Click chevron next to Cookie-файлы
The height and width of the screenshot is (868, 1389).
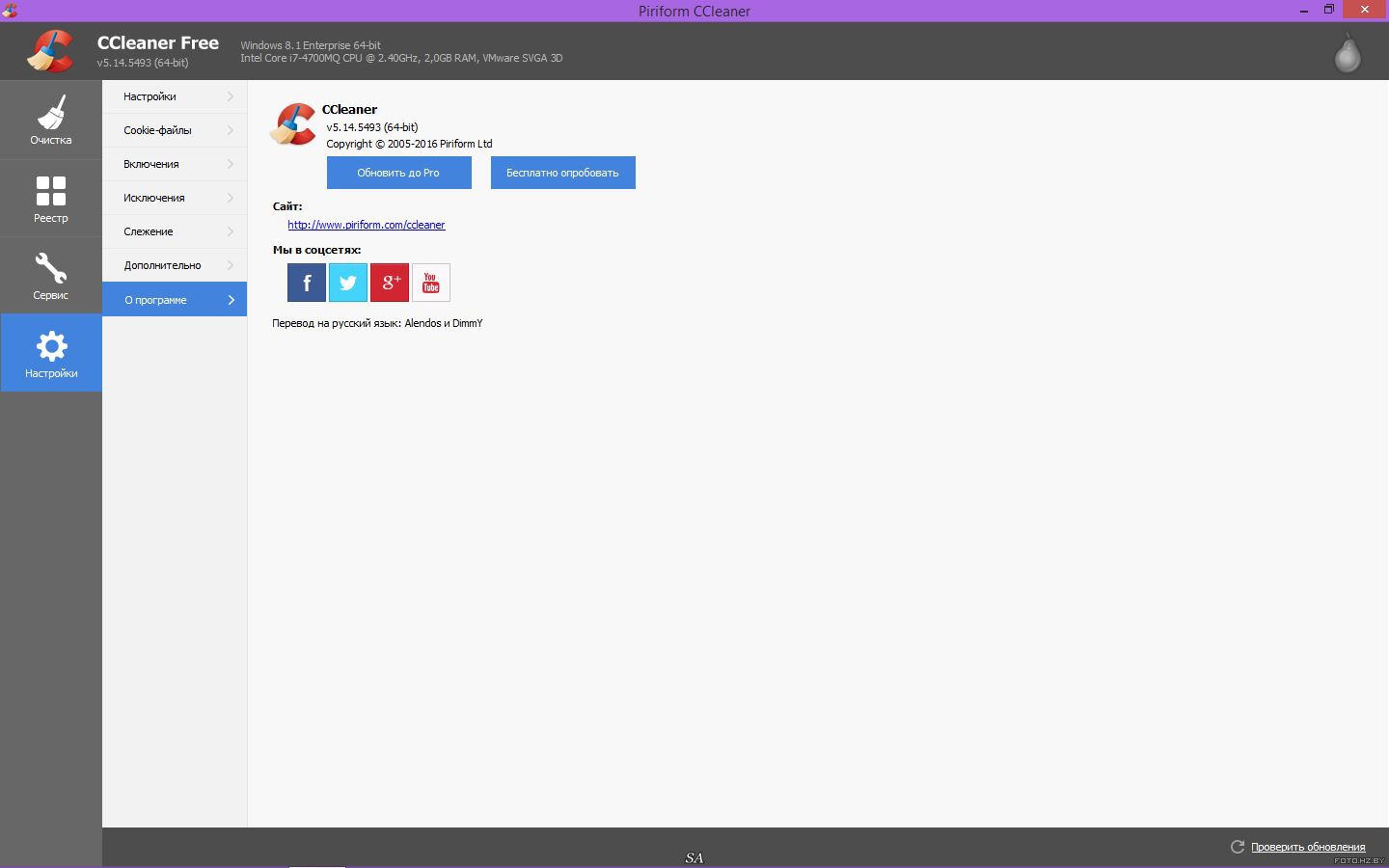coord(231,130)
